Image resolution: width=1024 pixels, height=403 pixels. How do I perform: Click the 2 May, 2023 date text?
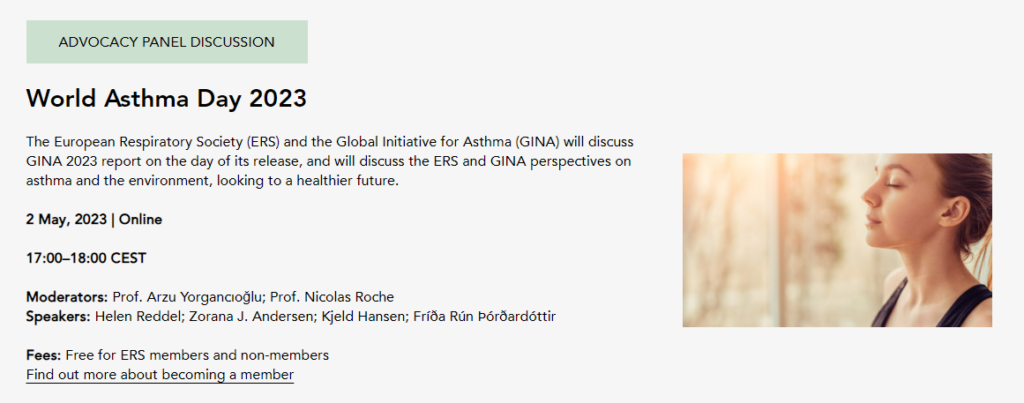[67, 219]
